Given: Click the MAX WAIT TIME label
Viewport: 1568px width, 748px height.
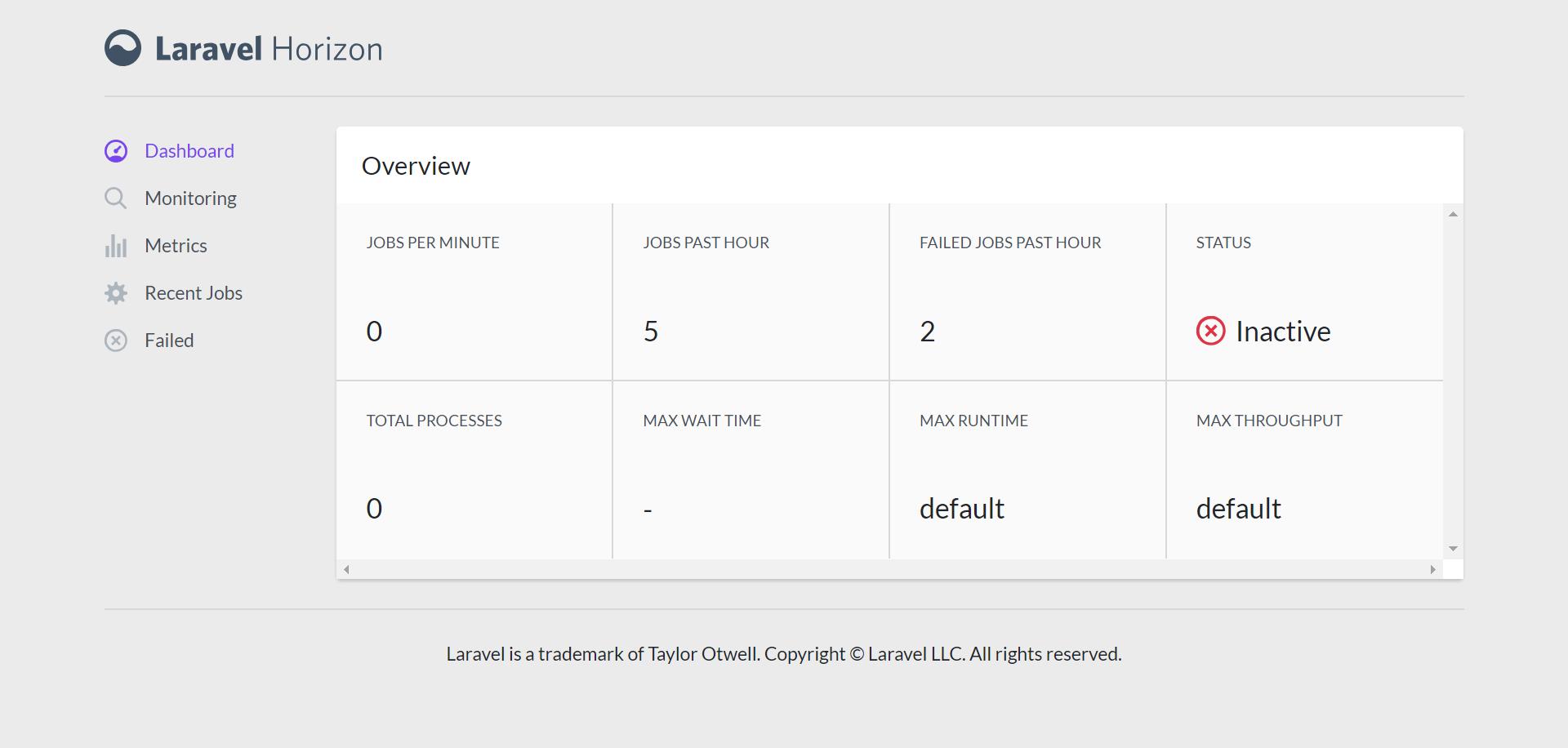Looking at the screenshot, I should click(x=702, y=421).
